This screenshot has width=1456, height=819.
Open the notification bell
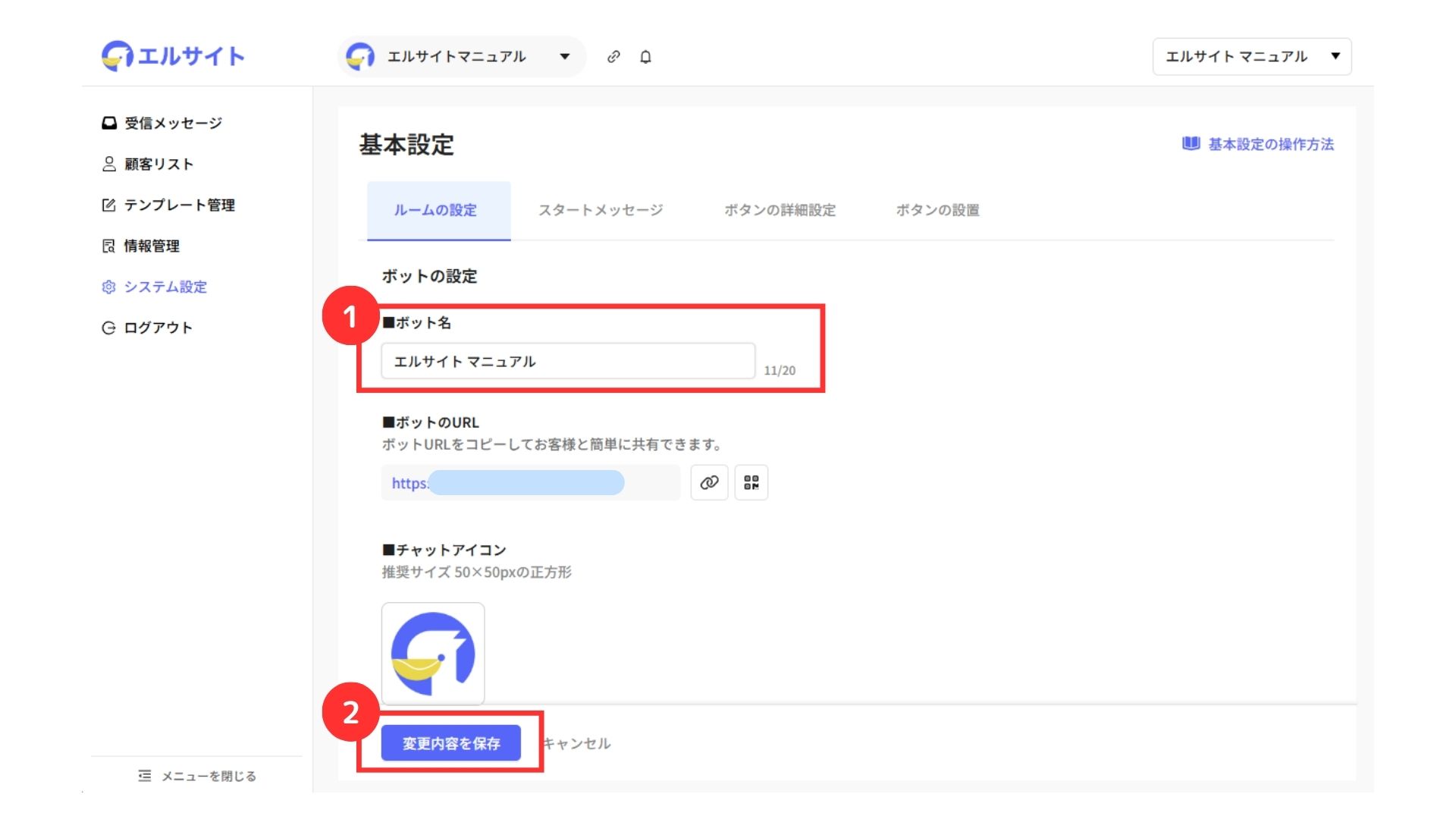pos(645,57)
